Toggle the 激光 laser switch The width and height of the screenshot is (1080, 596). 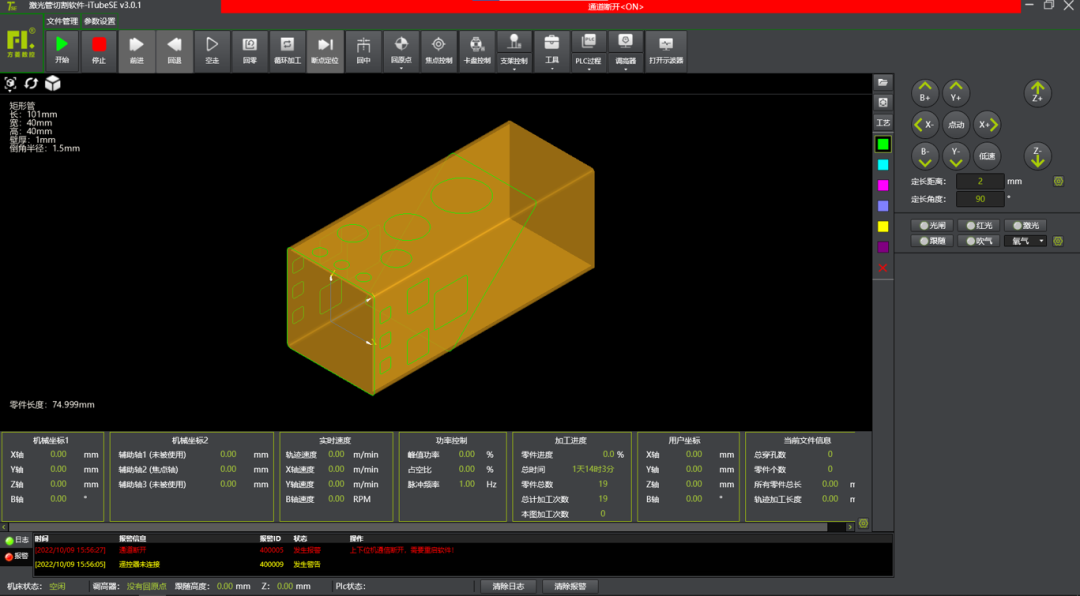click(x=1026, y=225)
